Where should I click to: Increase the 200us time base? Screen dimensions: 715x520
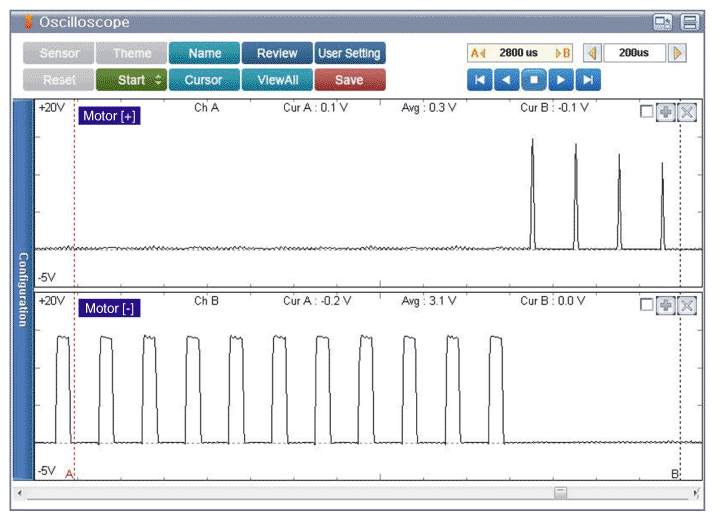point(678,53)
